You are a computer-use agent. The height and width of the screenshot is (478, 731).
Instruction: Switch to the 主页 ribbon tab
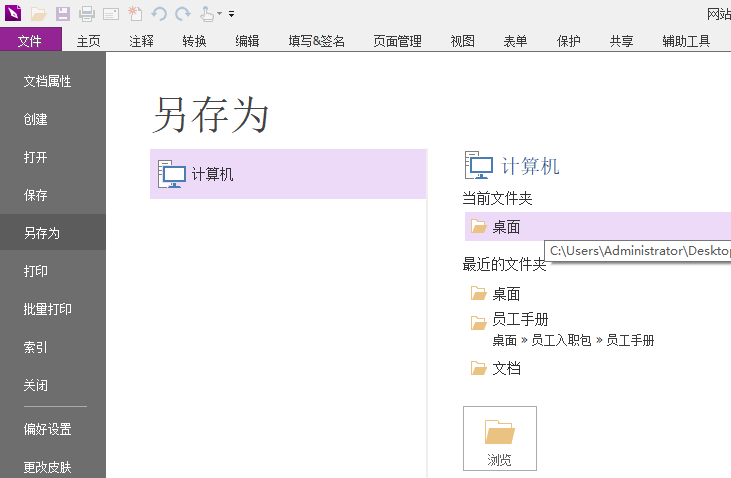tap(89, 41)
